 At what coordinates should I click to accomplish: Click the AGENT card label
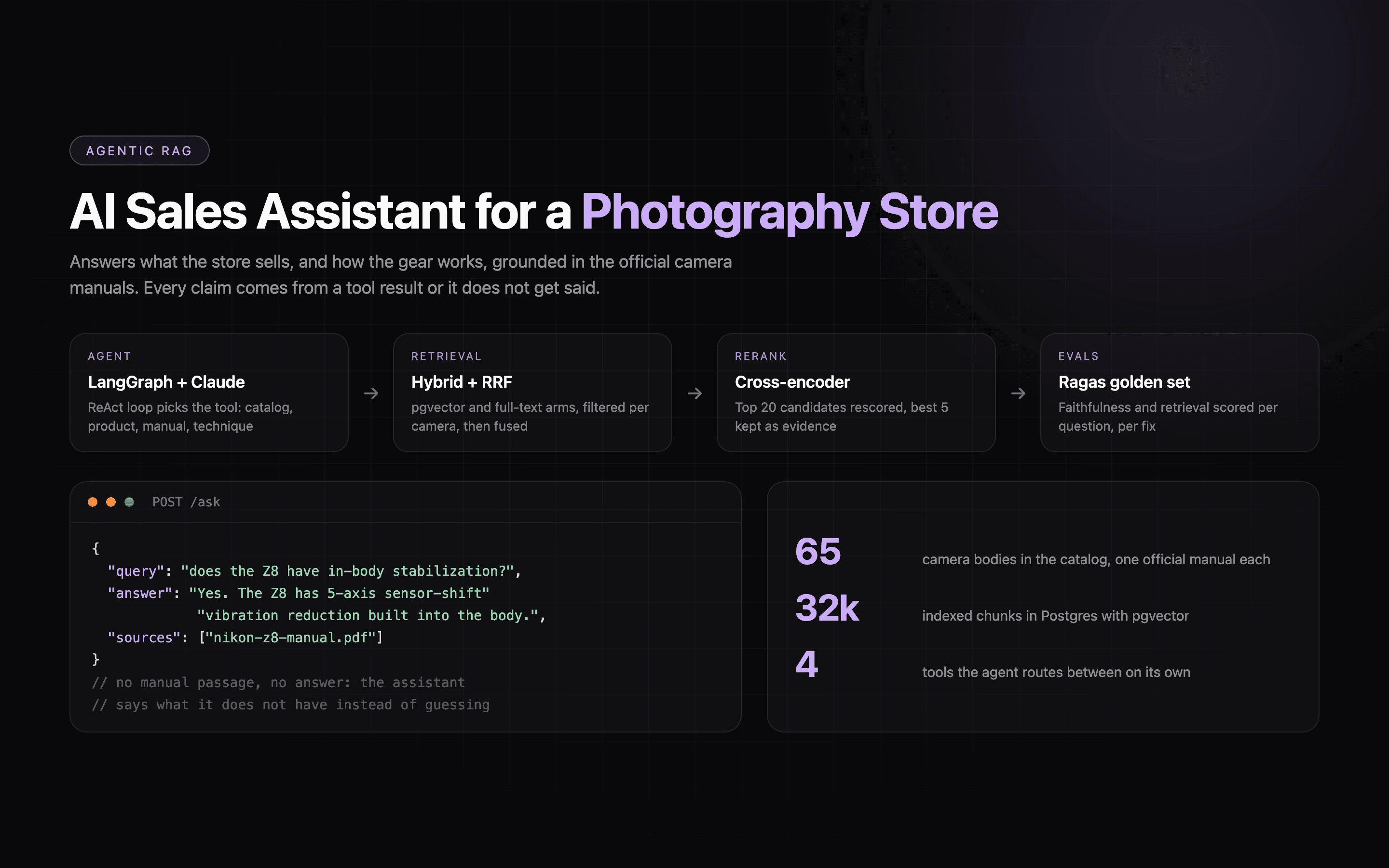[x=109, y=356]
